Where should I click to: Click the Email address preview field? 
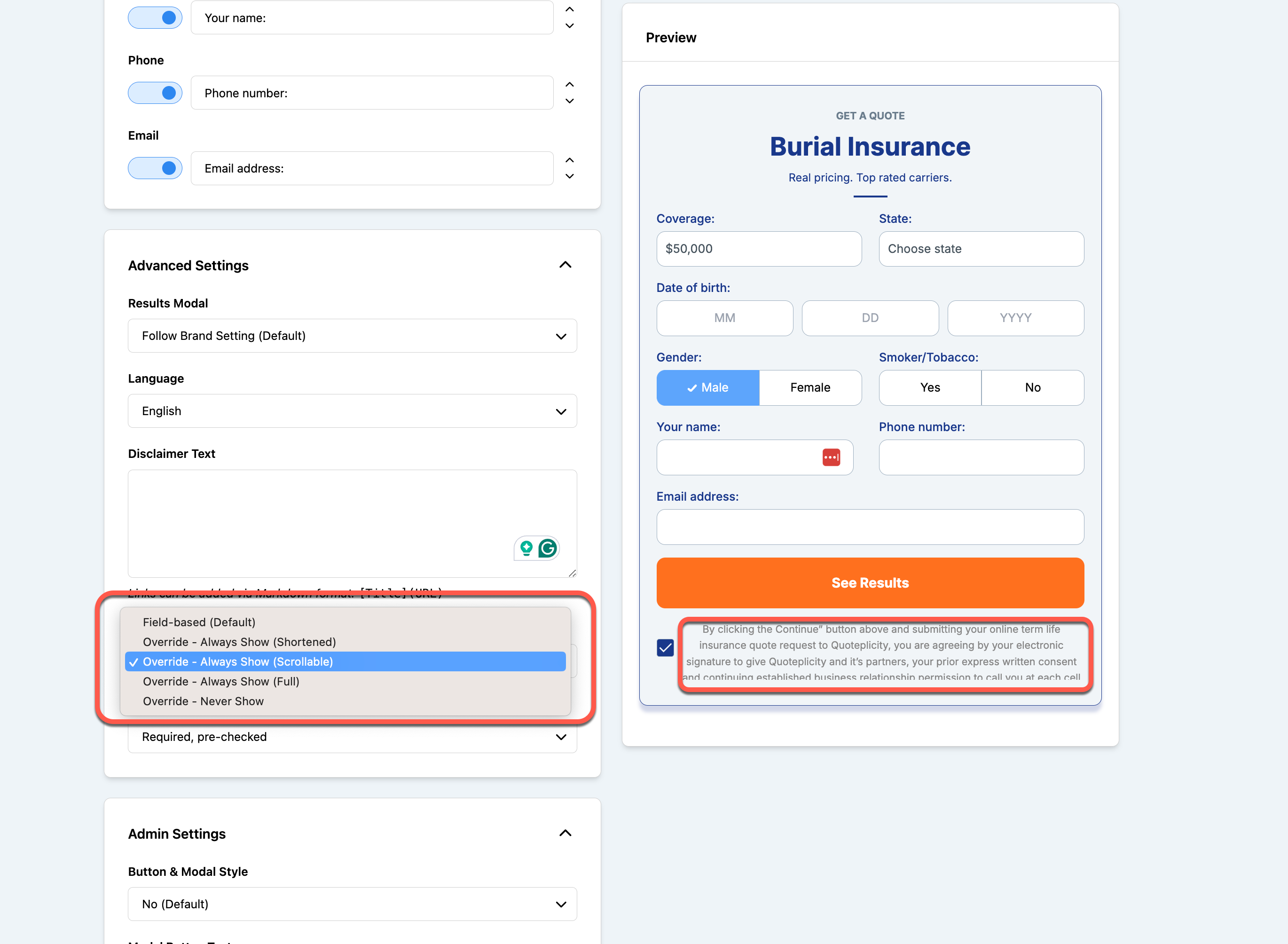(x=870, y=527)
